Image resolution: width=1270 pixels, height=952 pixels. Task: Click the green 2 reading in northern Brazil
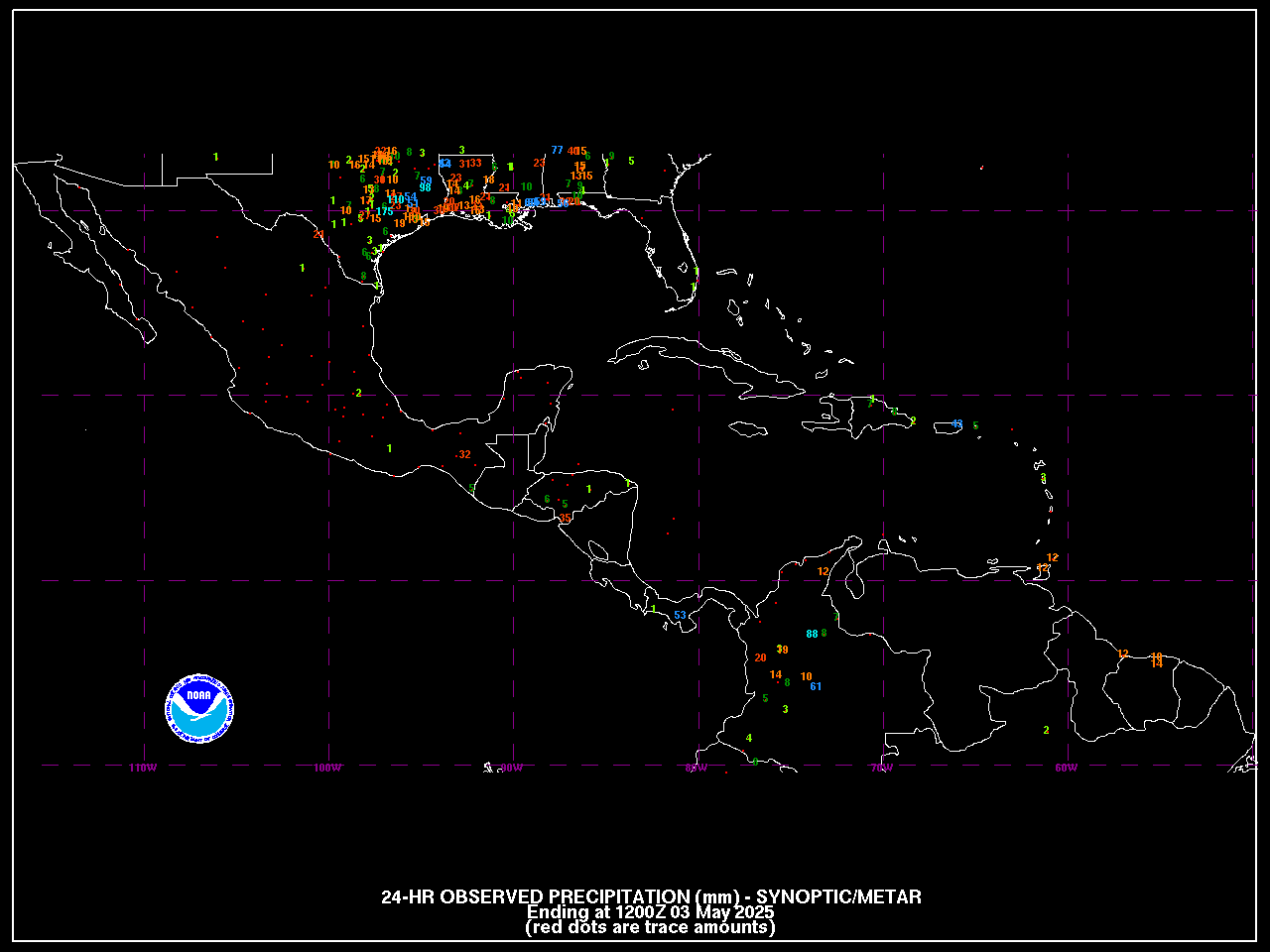pyautogui.click(x=1046, y=730)
